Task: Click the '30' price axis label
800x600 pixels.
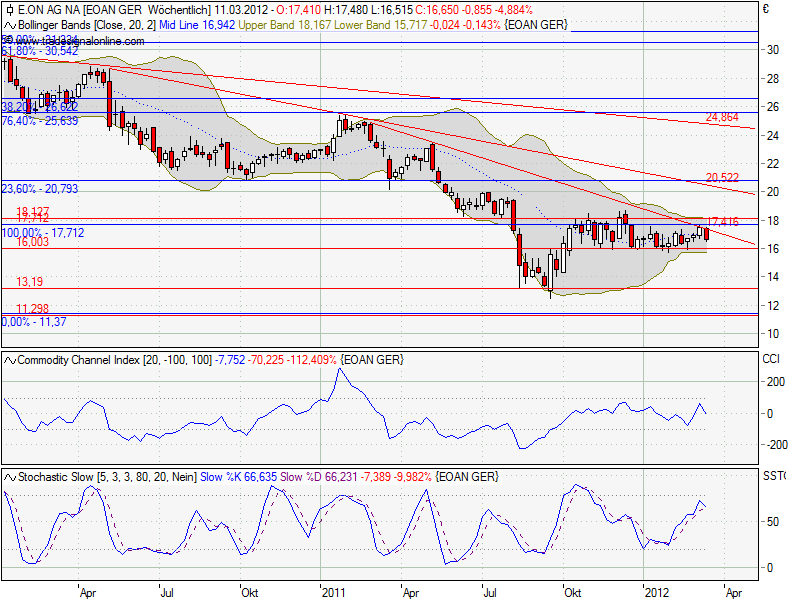Action: coord(773,50)
